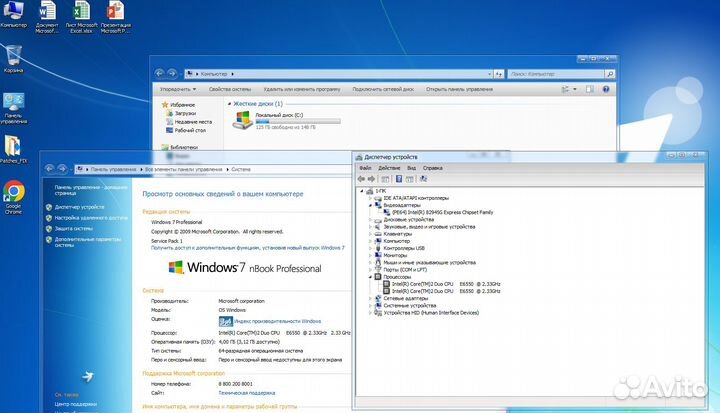Open the Файл menu in Device Manager
This screenshot has height=413, width=720.
(366, 168)
